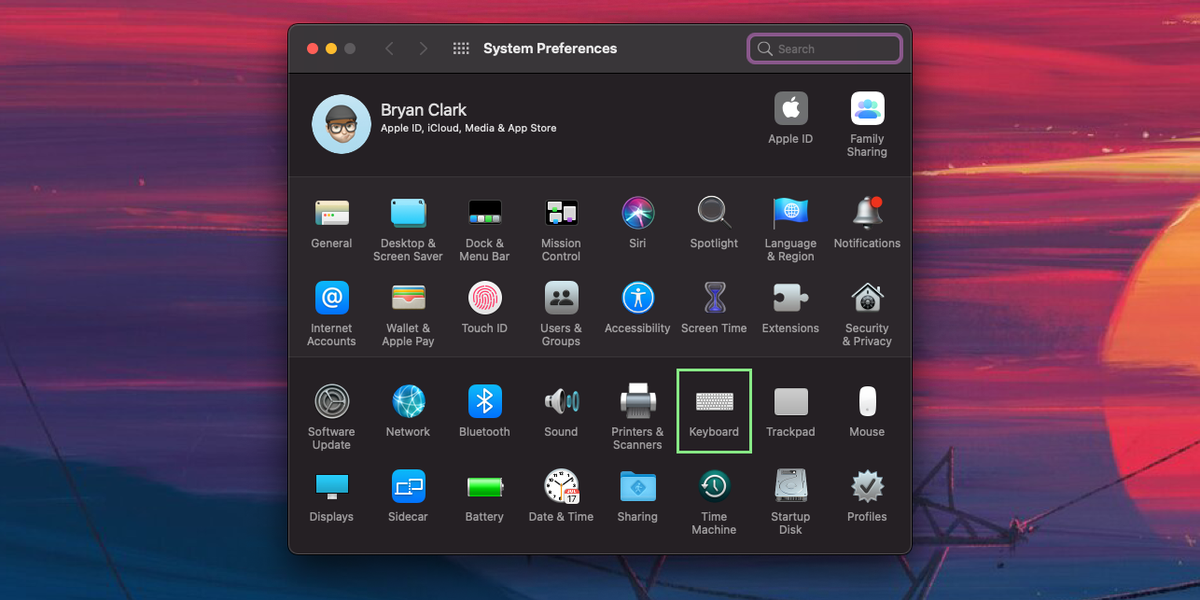Open Family Sharing settings

pyautogui.click(x=866, y=108)
